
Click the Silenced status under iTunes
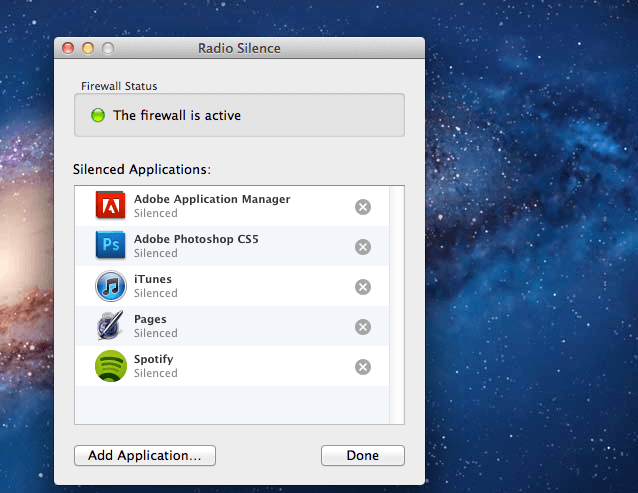coord(155,293)
